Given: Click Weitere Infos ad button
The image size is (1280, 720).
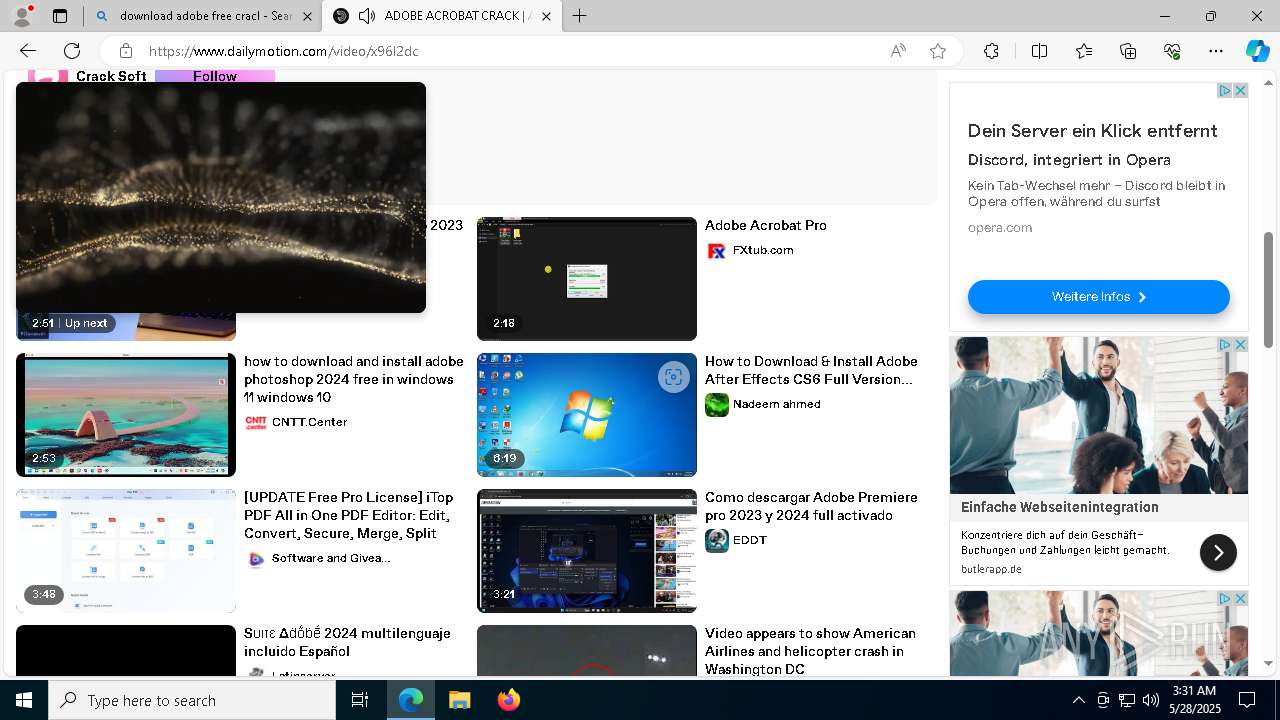Looking at the screenshot, I should click(1098, 297).
